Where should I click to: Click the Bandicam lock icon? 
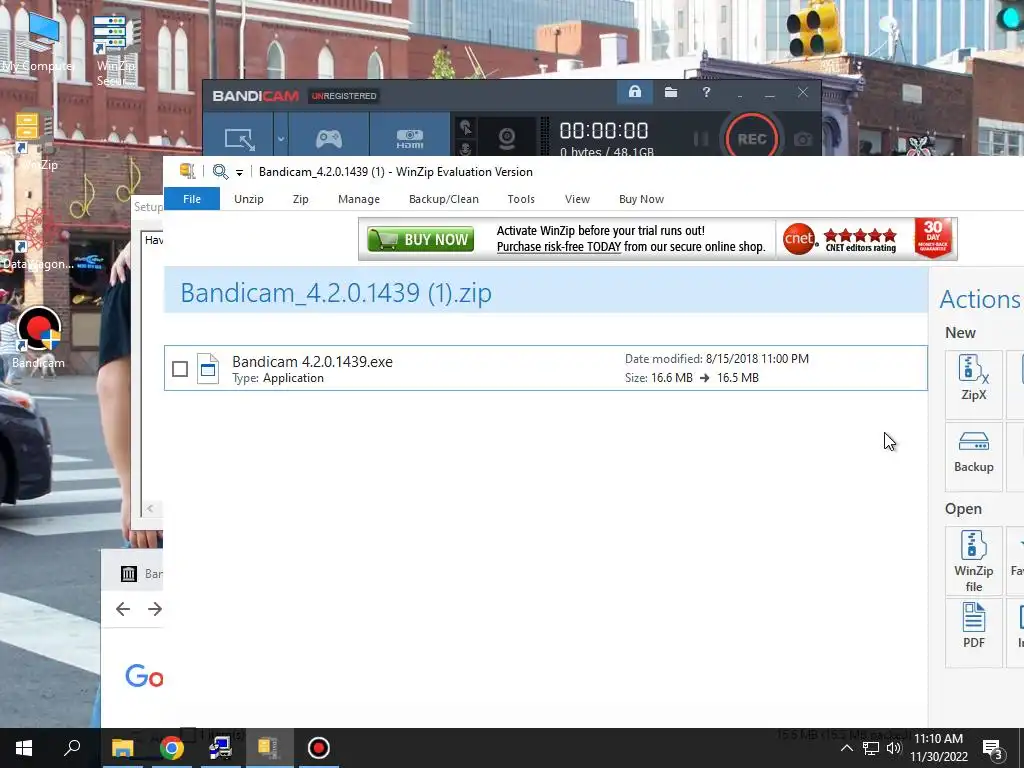pyautogui.click(x=635, y=92)
